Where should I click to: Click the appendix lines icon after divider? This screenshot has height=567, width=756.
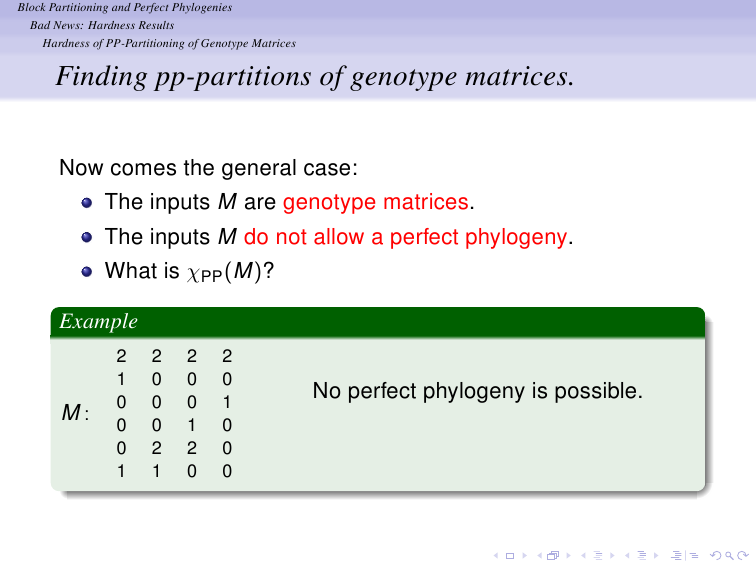click(x=694, y=555)
